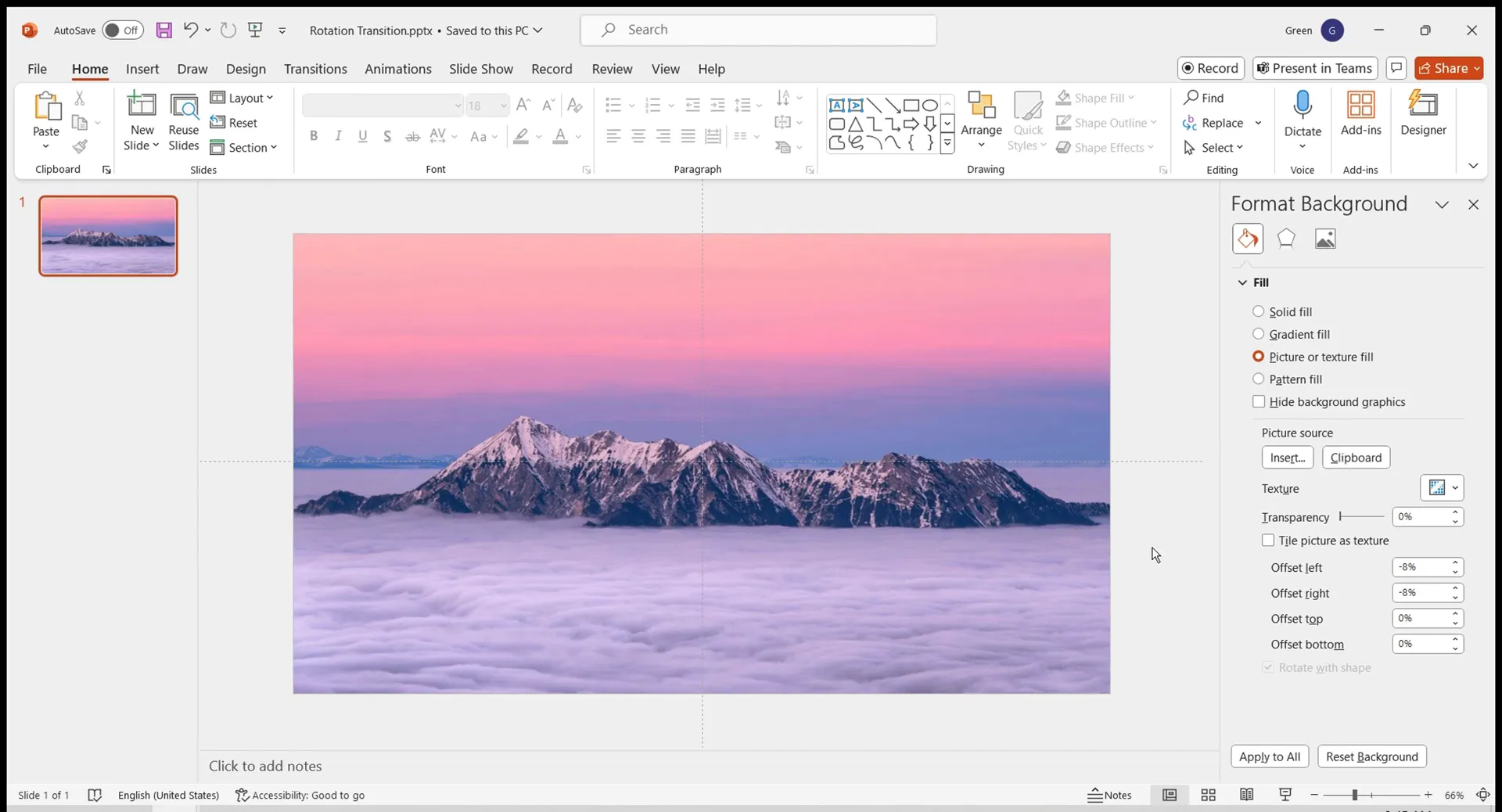Image resolution: width=1502 pixels, height=812 pixels.
Task: Adjust the Transparency slider
Action: coord(1362,516)
